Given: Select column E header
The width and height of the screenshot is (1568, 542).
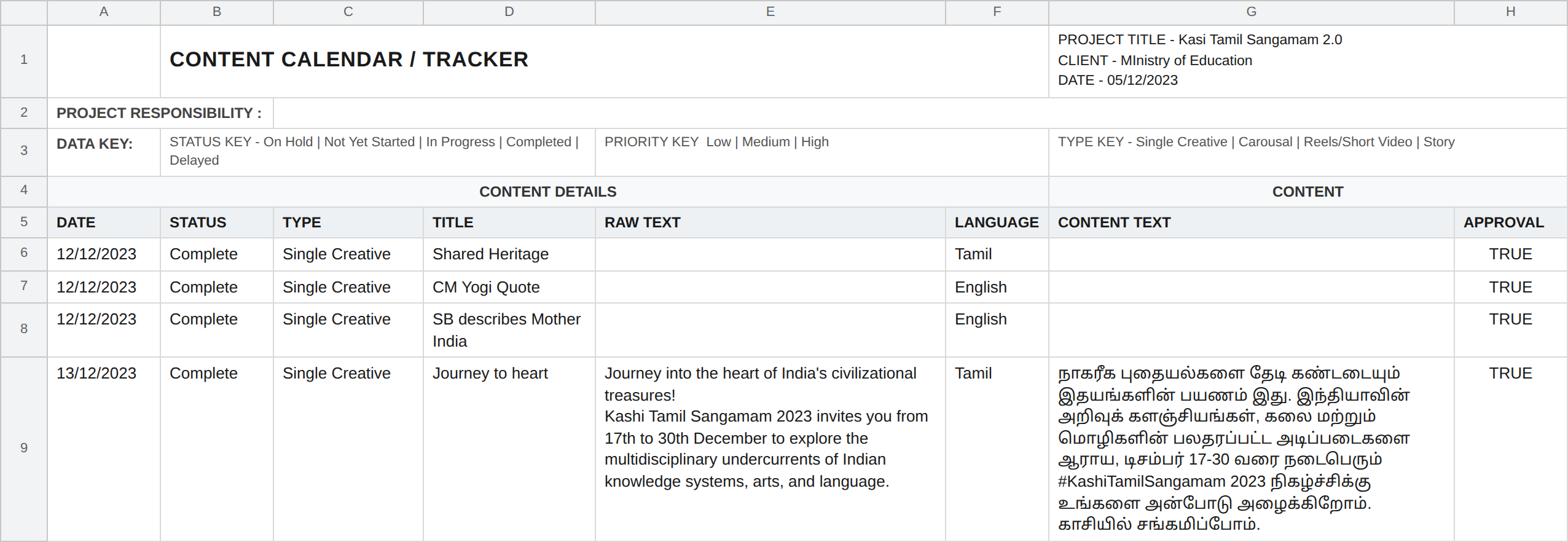Looking at the screenshot, I should (x=770, y=12).
